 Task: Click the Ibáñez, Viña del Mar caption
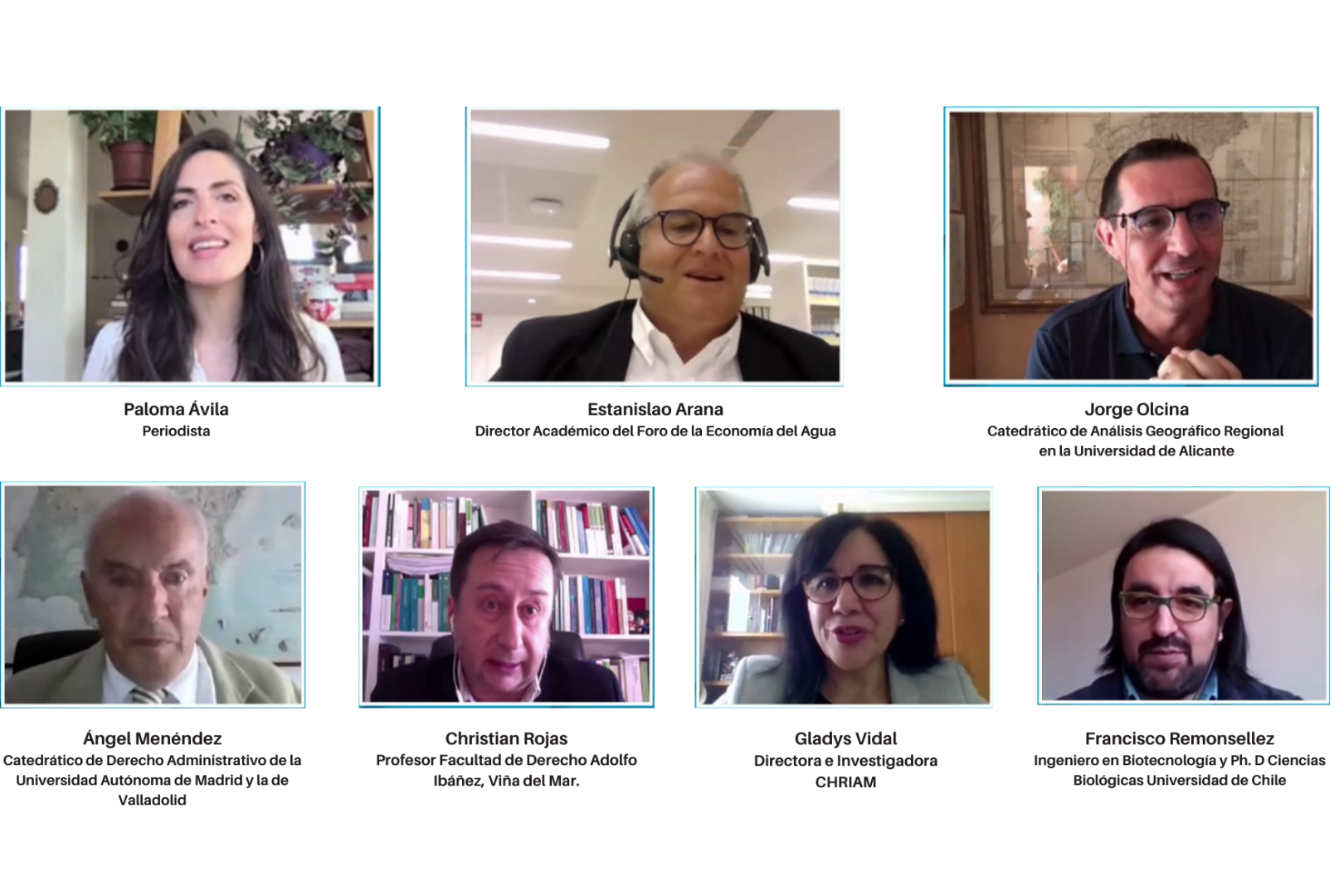[x=506, y=780]
